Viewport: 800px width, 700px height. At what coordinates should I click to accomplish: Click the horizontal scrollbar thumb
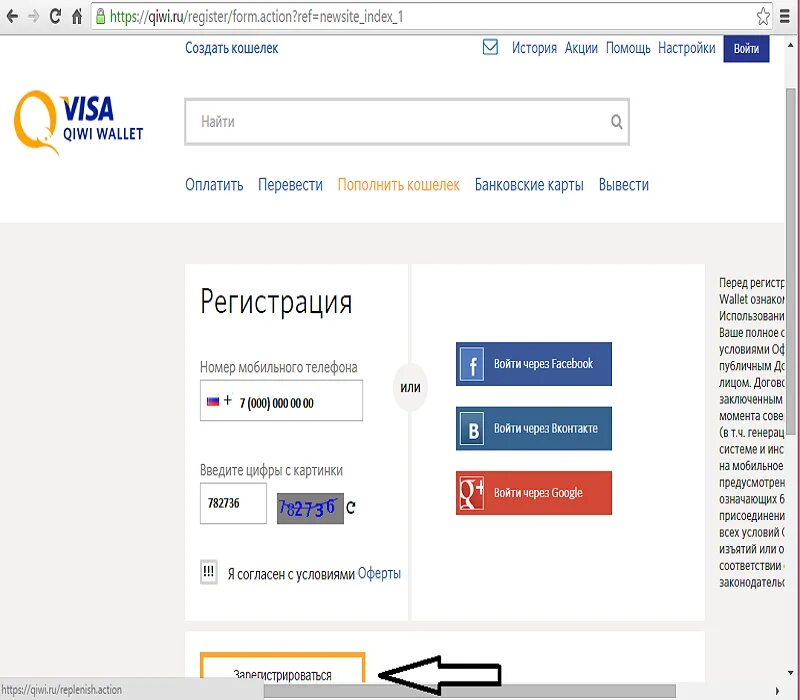point(469,691)
